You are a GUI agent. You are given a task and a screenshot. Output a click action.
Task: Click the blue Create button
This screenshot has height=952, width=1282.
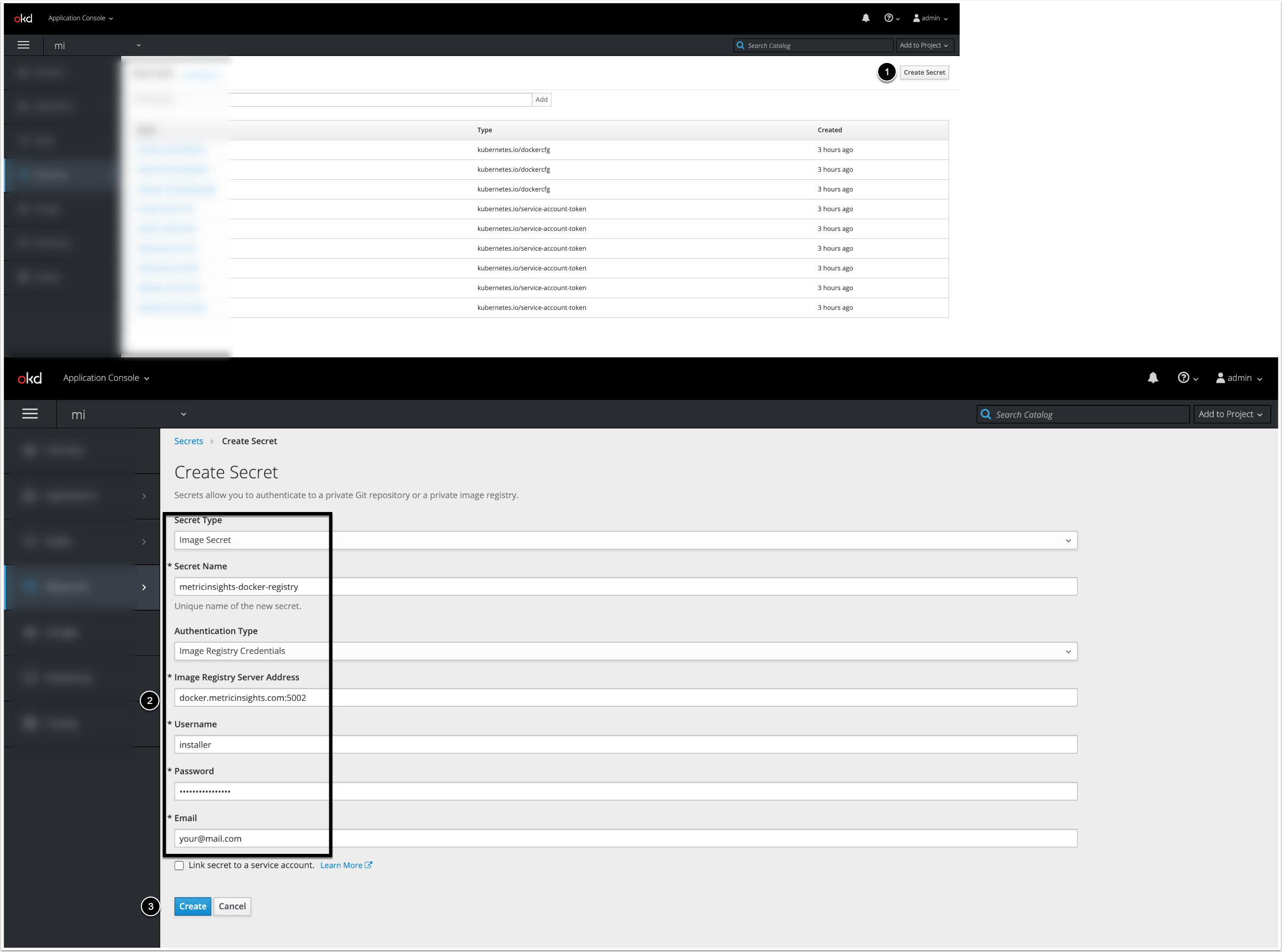pos(193,906)
